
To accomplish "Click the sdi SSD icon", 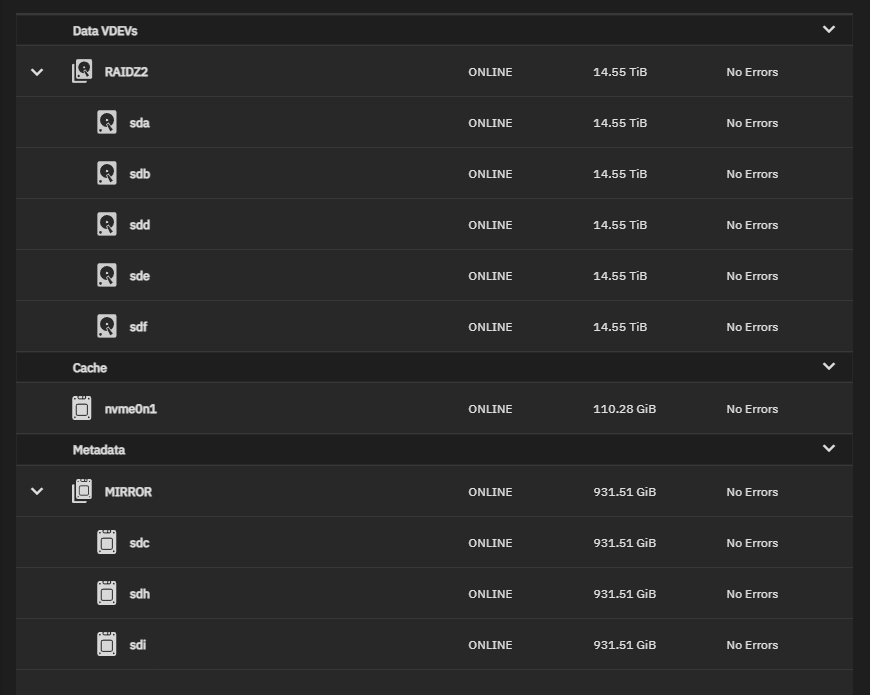I will pyautogui.click(x=107, y=645).
